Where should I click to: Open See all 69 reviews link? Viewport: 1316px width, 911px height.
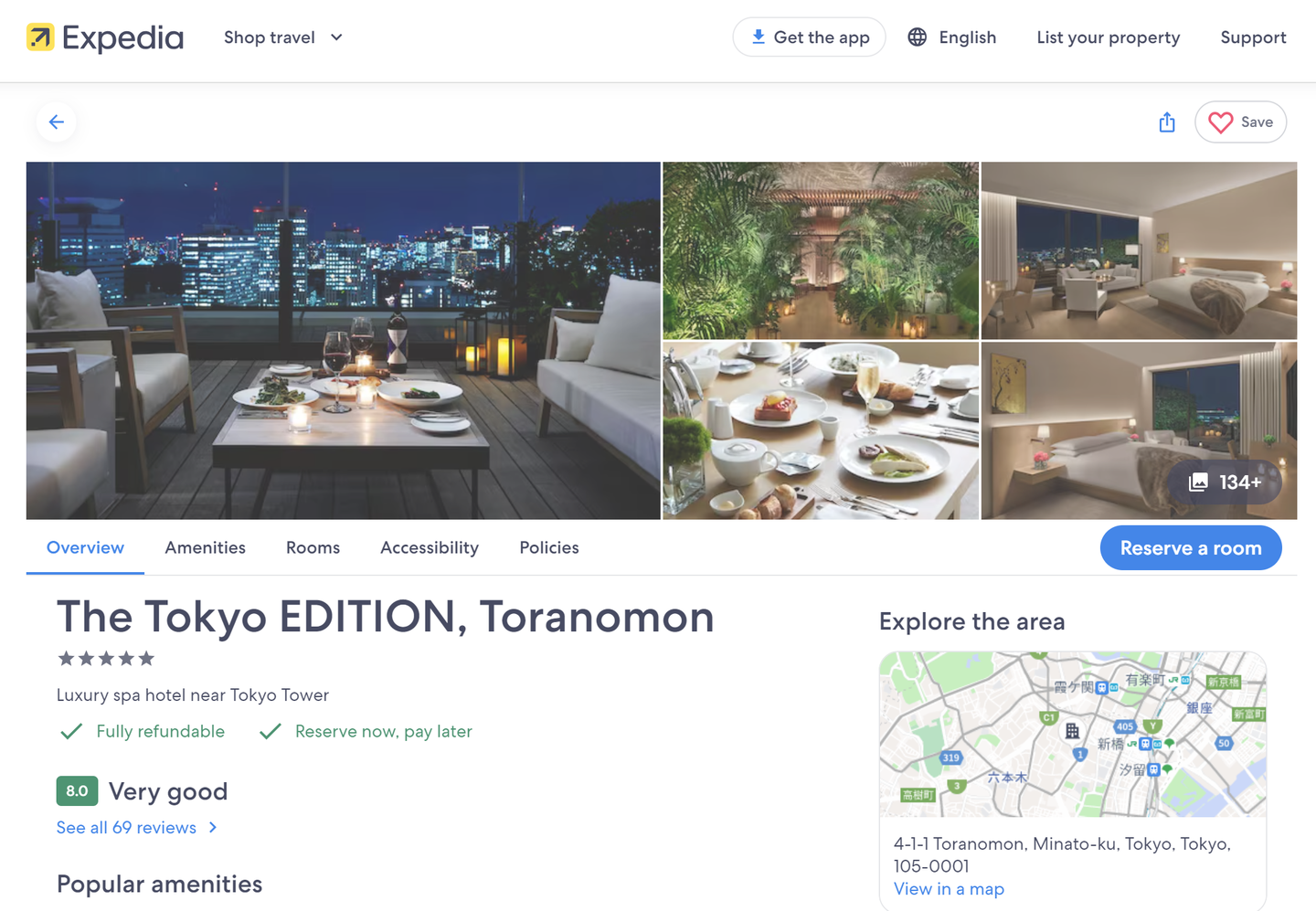(x=126, y=828)
